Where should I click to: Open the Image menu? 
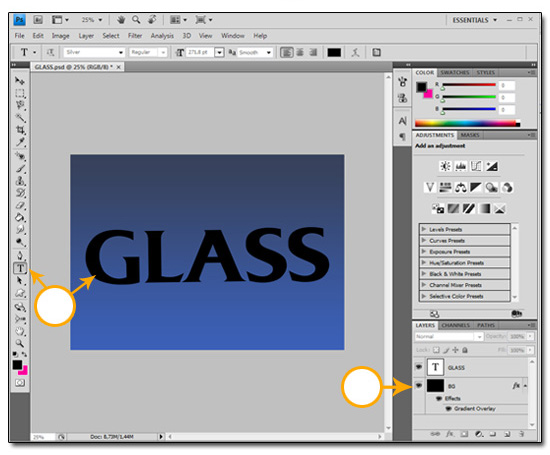(61, 36)
